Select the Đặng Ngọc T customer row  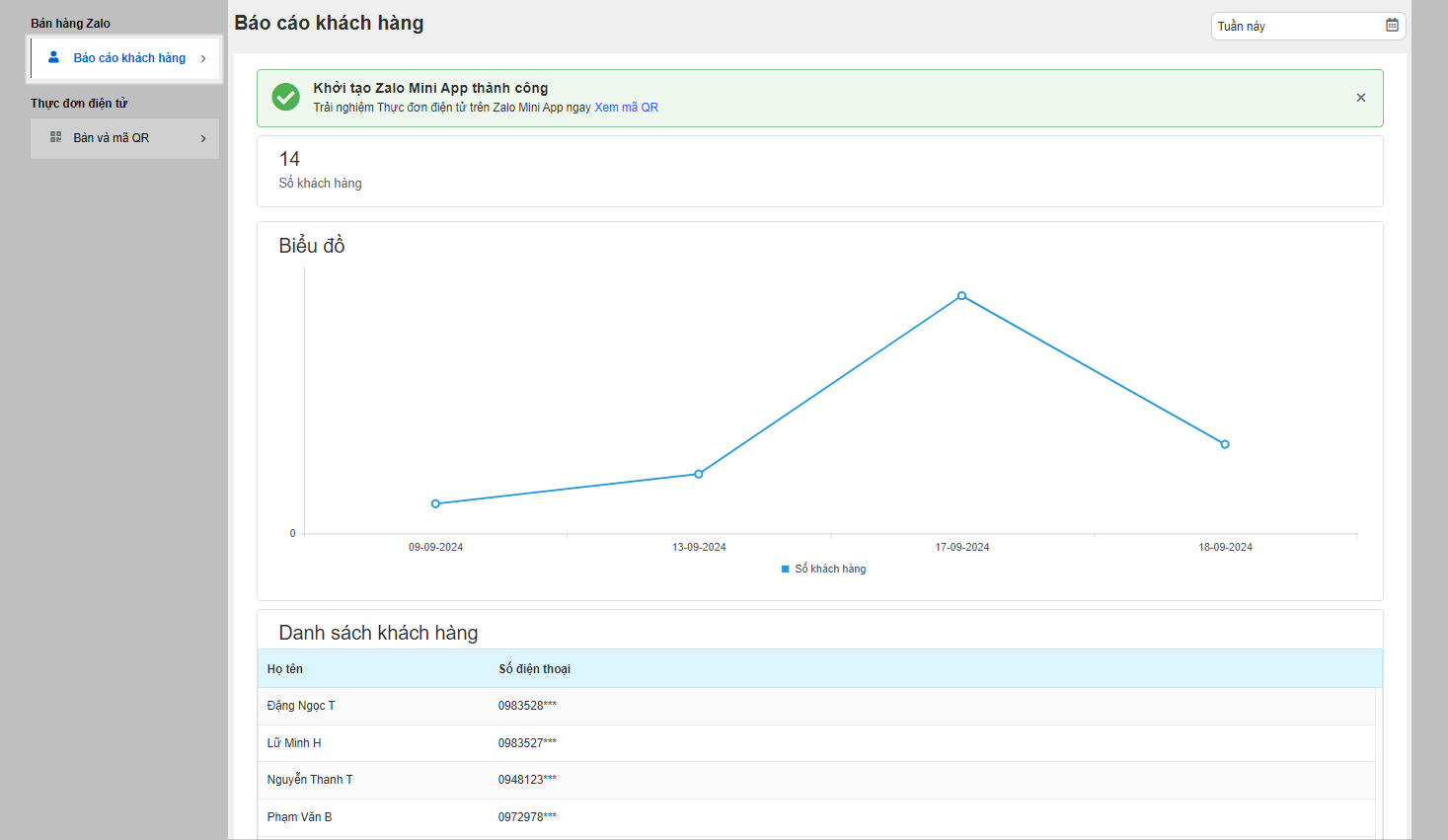pos(301,706)
